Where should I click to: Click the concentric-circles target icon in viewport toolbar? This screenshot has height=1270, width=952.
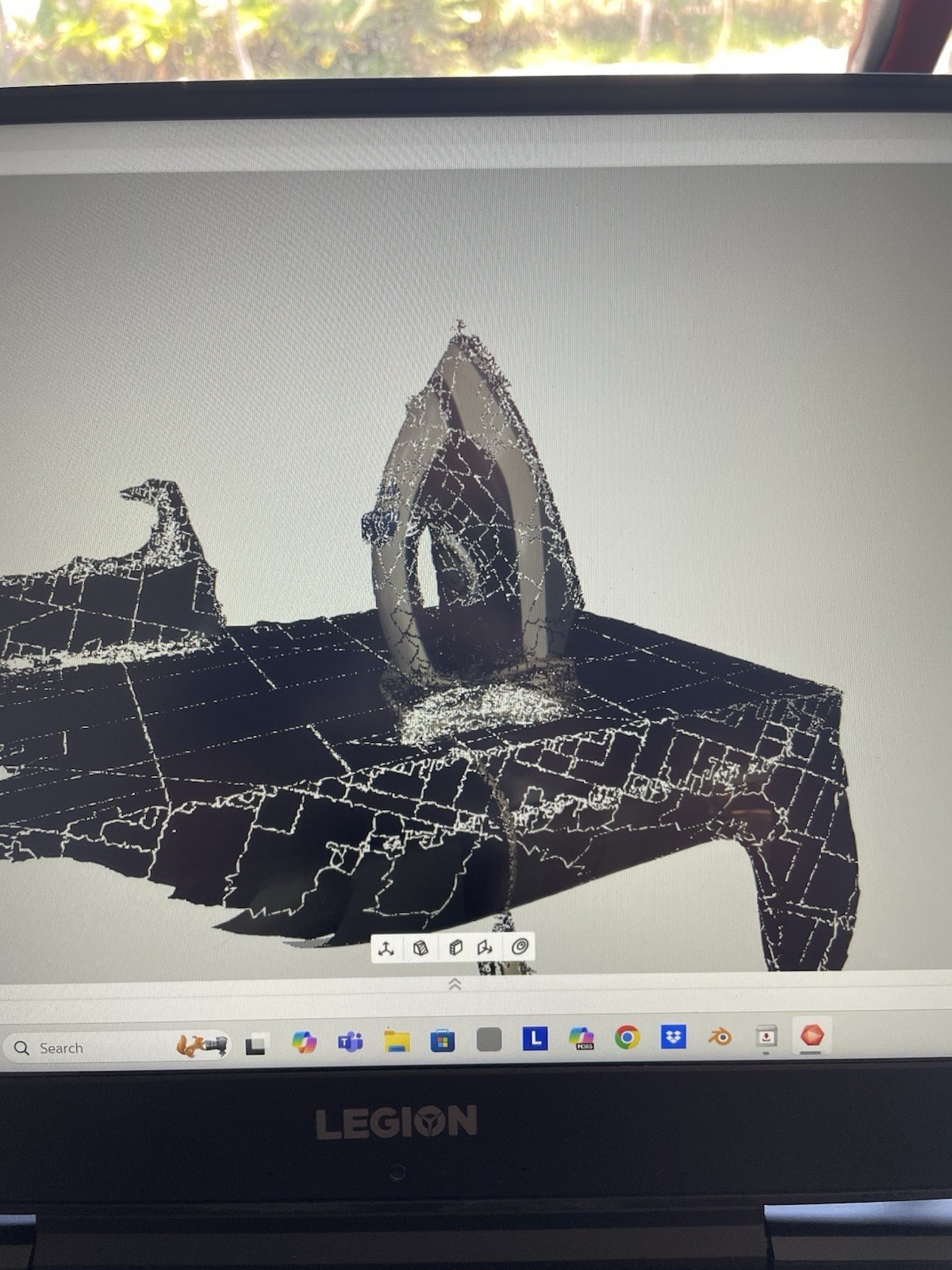pos(520,947)
